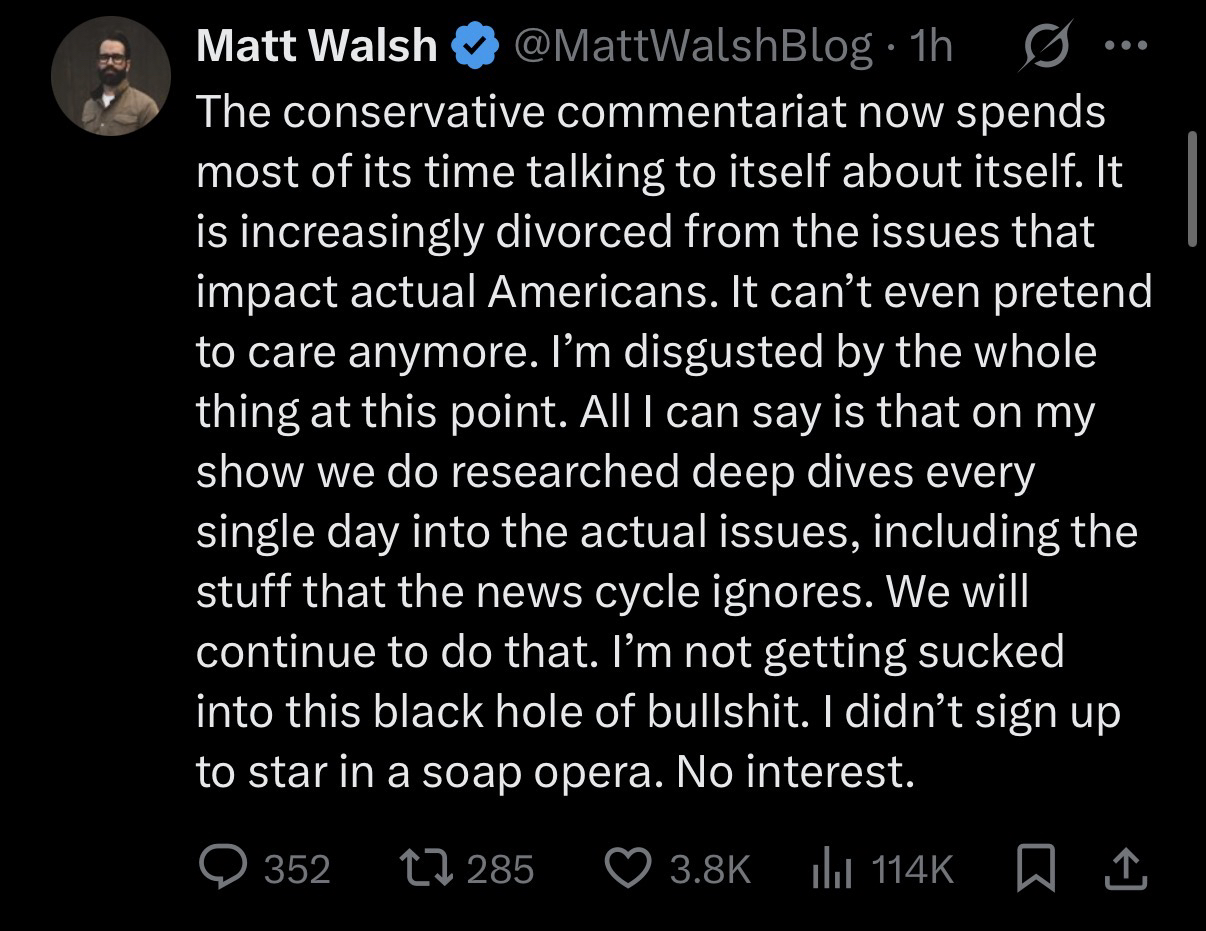Like the post with the heart icon
The height and width of the screenshot is (931, 1206).
point(629,868)
